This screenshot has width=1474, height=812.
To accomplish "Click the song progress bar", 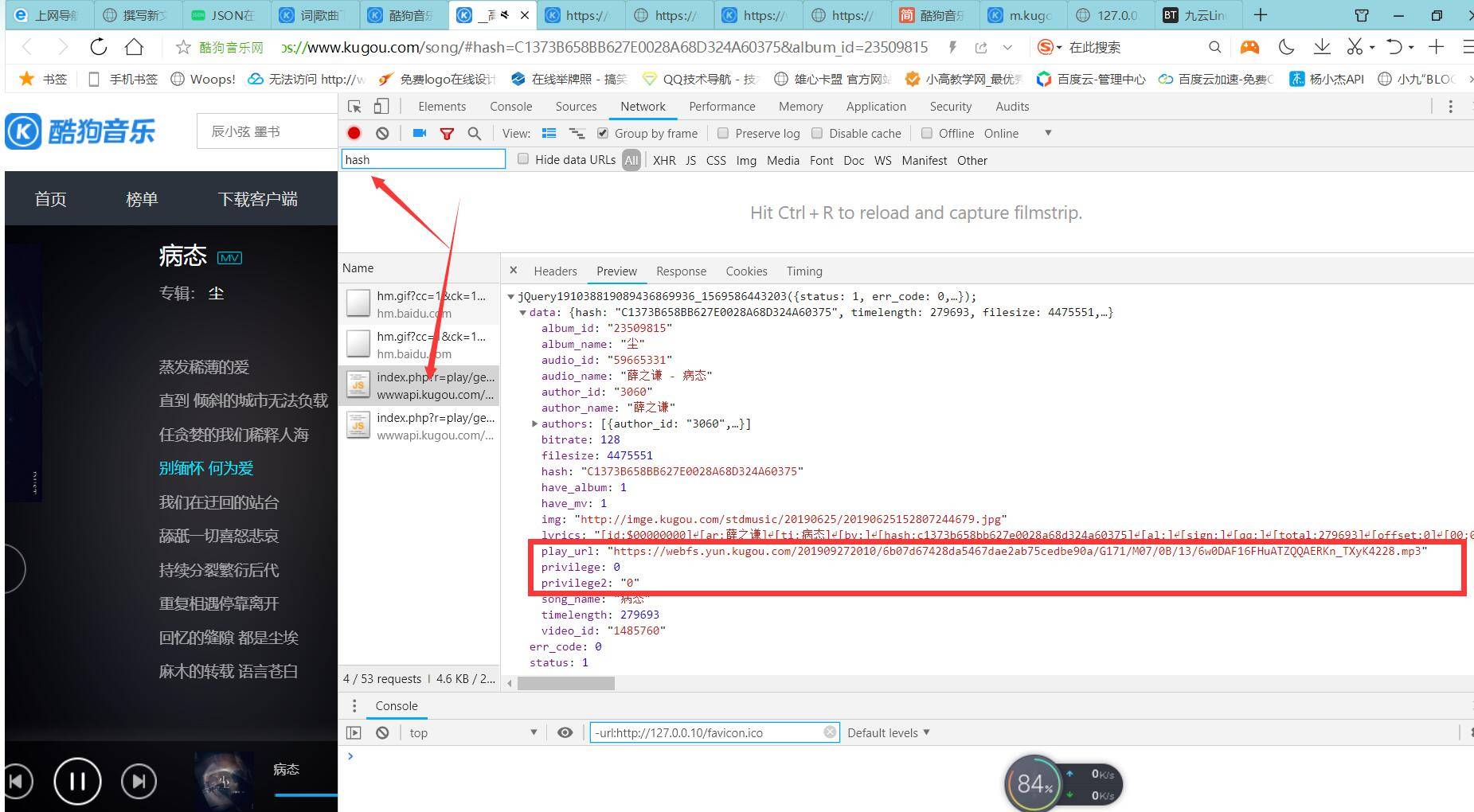I will pos(306,794).
